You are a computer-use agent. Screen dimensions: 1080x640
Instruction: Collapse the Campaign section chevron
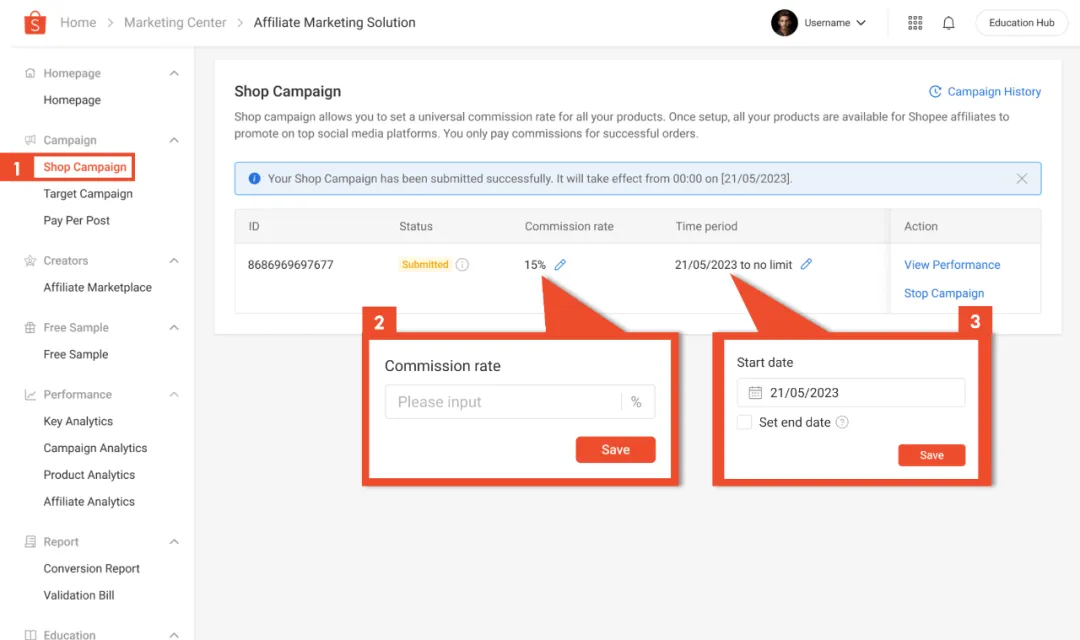[174, 140]
